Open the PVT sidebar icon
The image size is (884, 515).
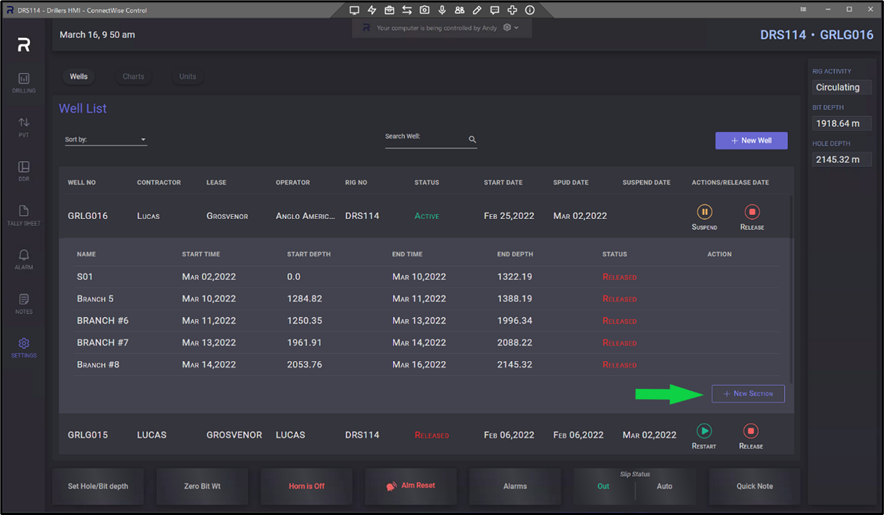coord(24,126)
